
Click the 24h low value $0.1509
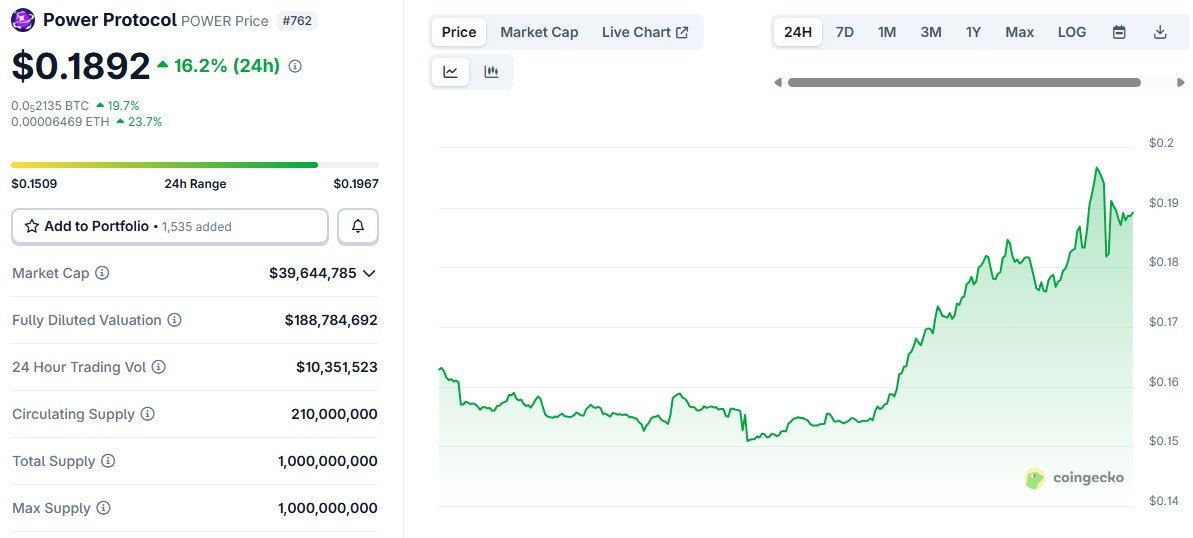(x=34, y=183)
